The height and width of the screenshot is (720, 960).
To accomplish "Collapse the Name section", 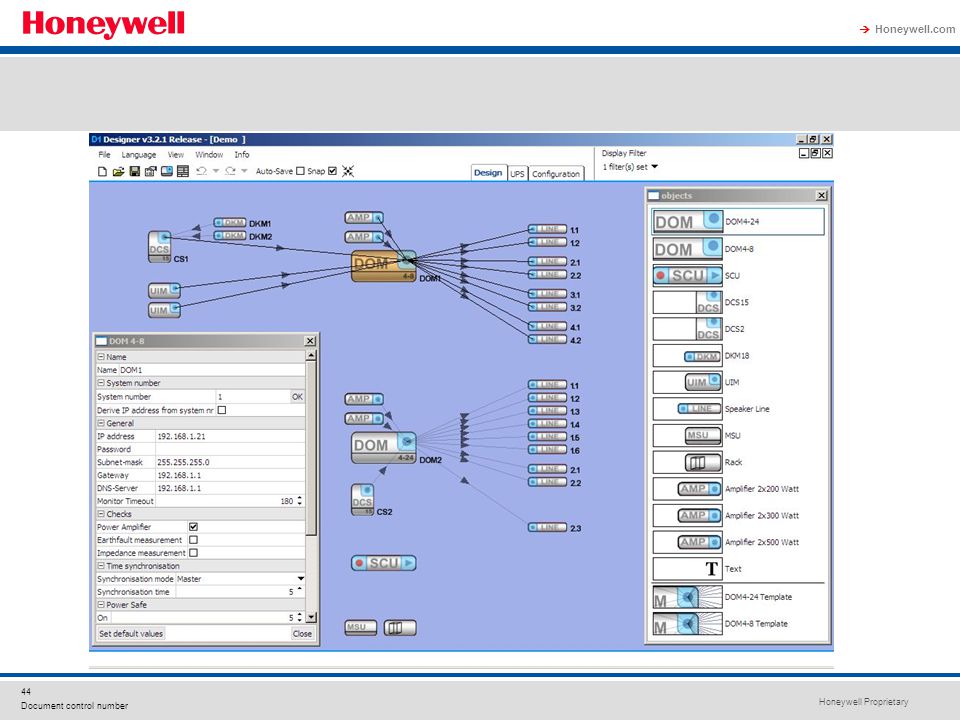I will point(101,356).
